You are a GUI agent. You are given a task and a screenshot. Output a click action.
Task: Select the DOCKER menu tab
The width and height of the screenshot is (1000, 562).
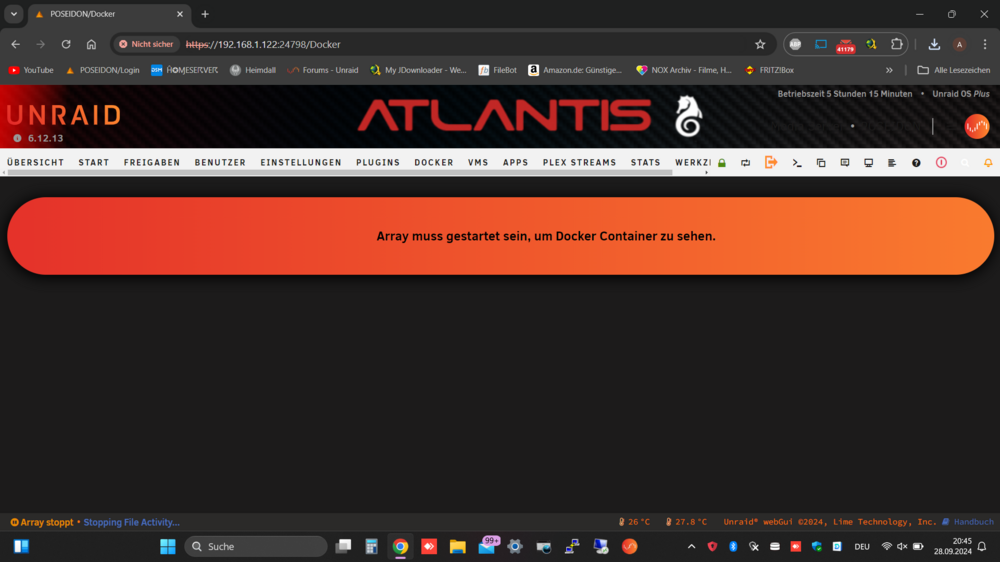point(434,163)
